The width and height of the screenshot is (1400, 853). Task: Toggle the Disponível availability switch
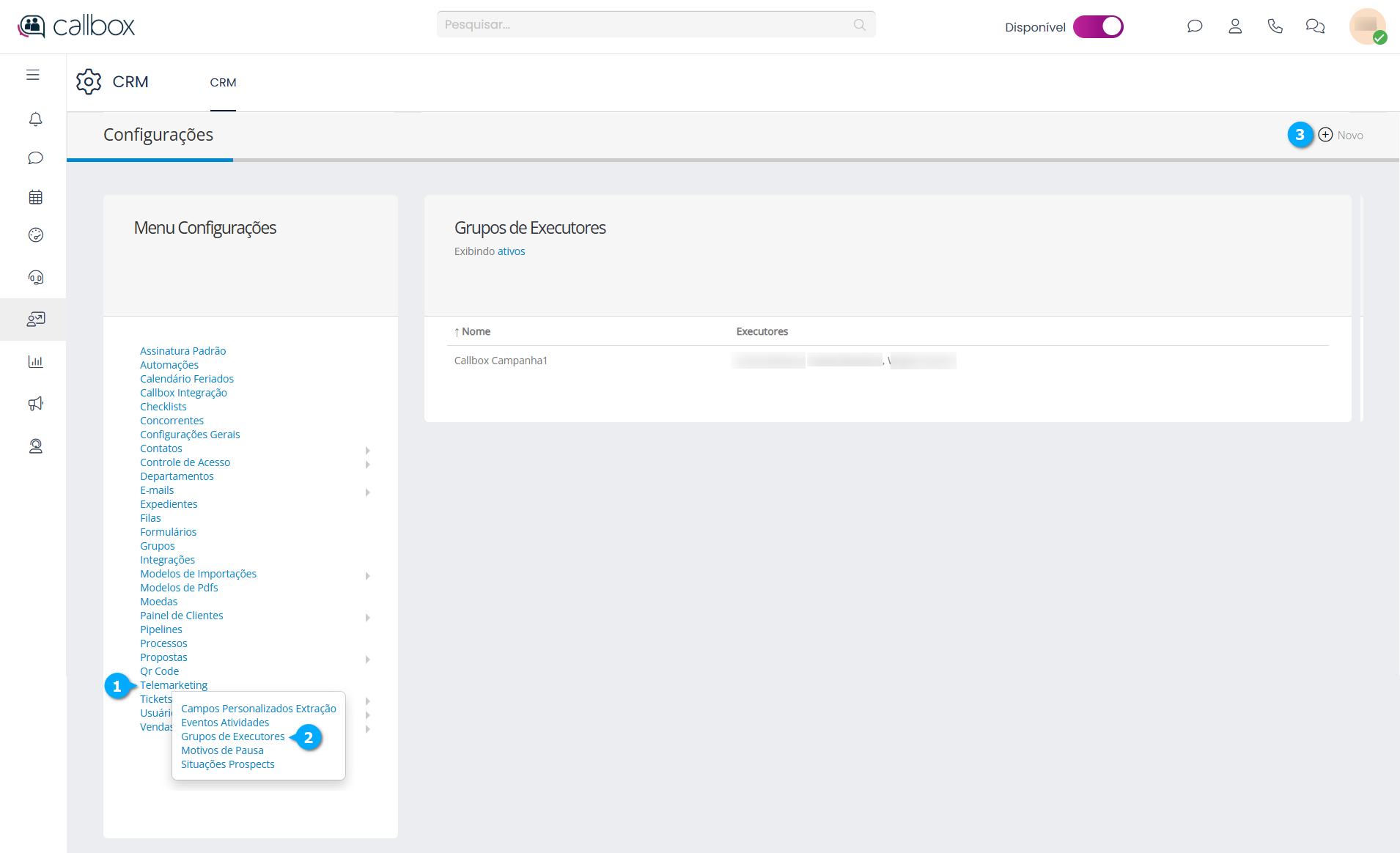[x=1097, y=26]
